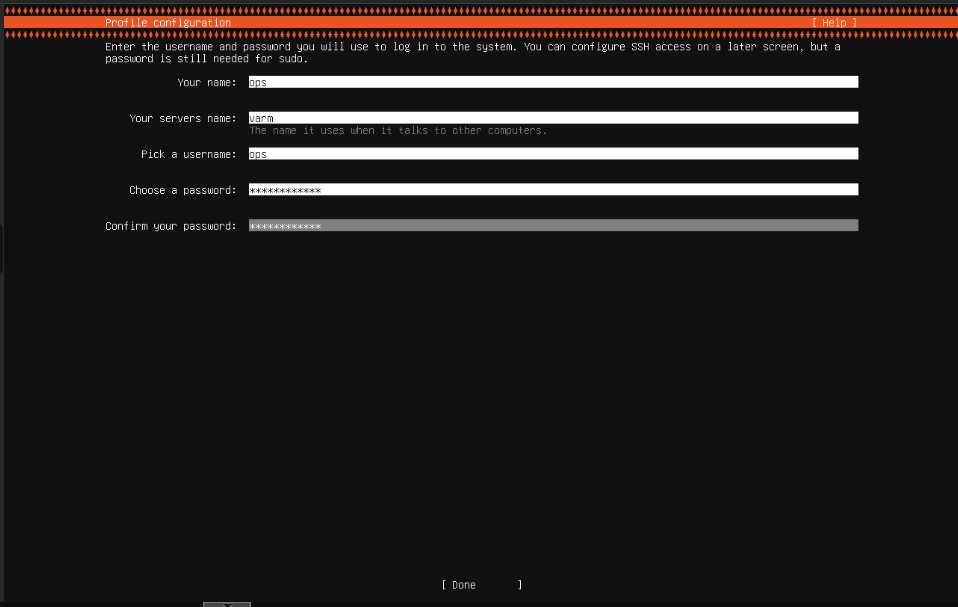This screenshot has width=958, height=607.
Task: Click the Choose a password label
Action: tap(186, 189)
